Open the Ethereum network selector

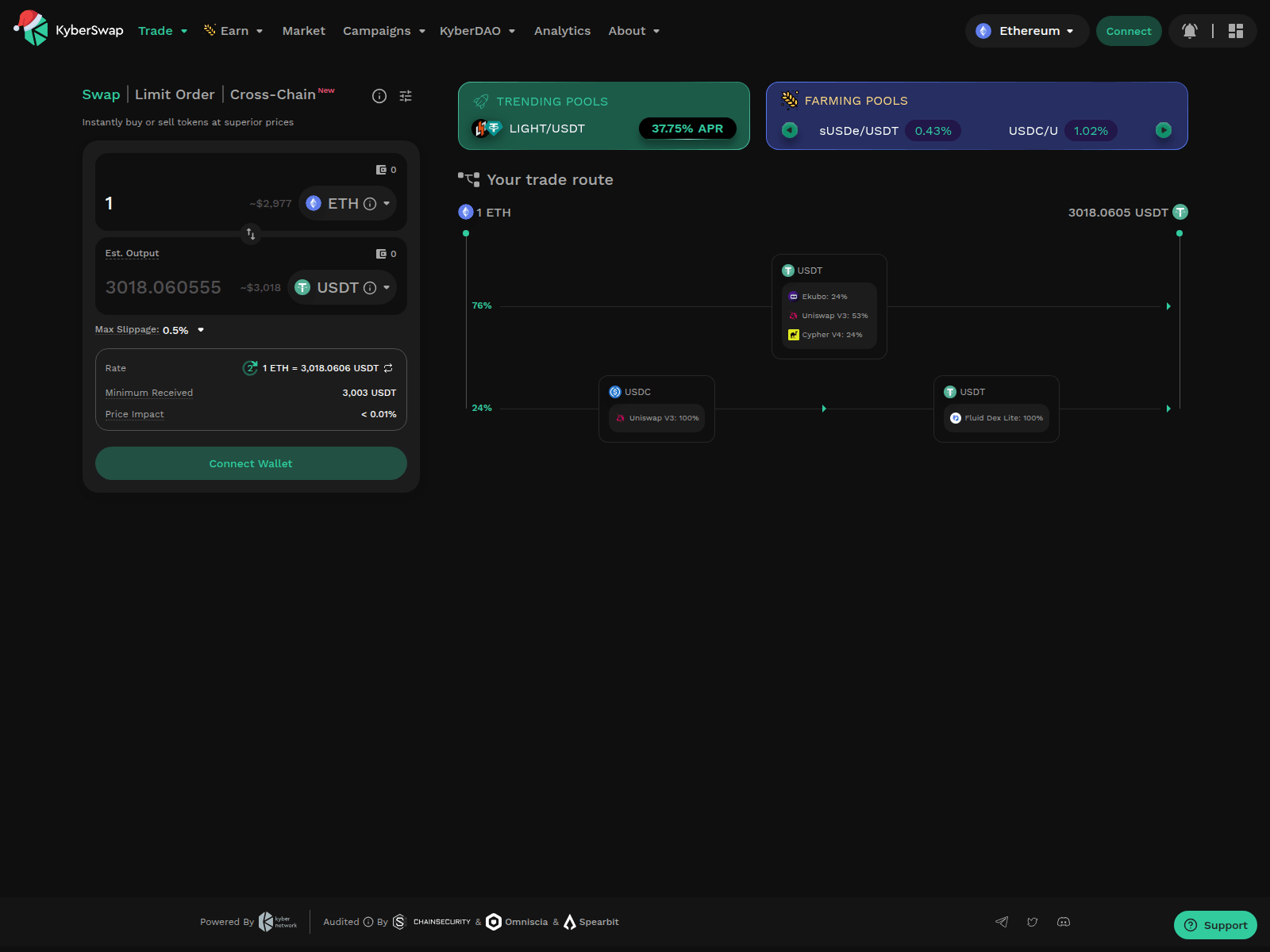tap(1026, 31)
